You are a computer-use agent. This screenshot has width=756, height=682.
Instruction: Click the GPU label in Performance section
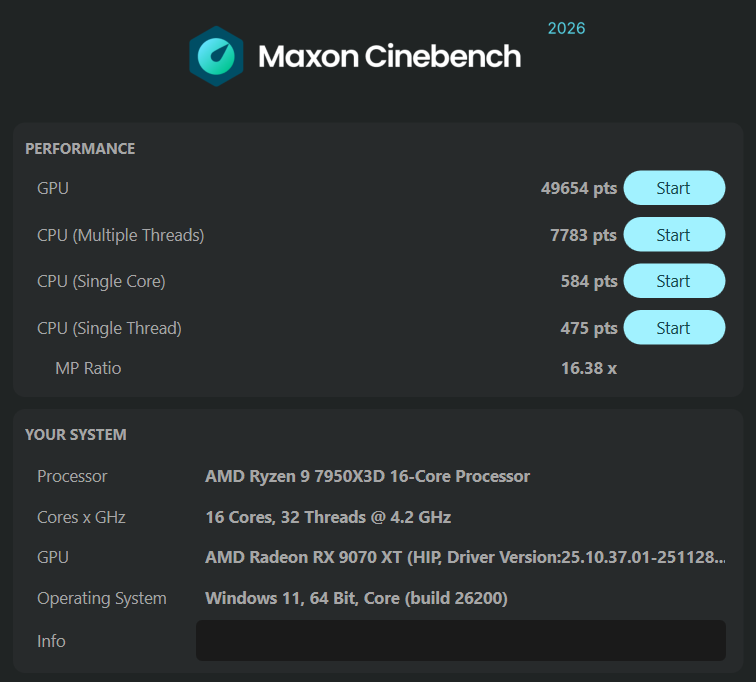coord(53,188)
